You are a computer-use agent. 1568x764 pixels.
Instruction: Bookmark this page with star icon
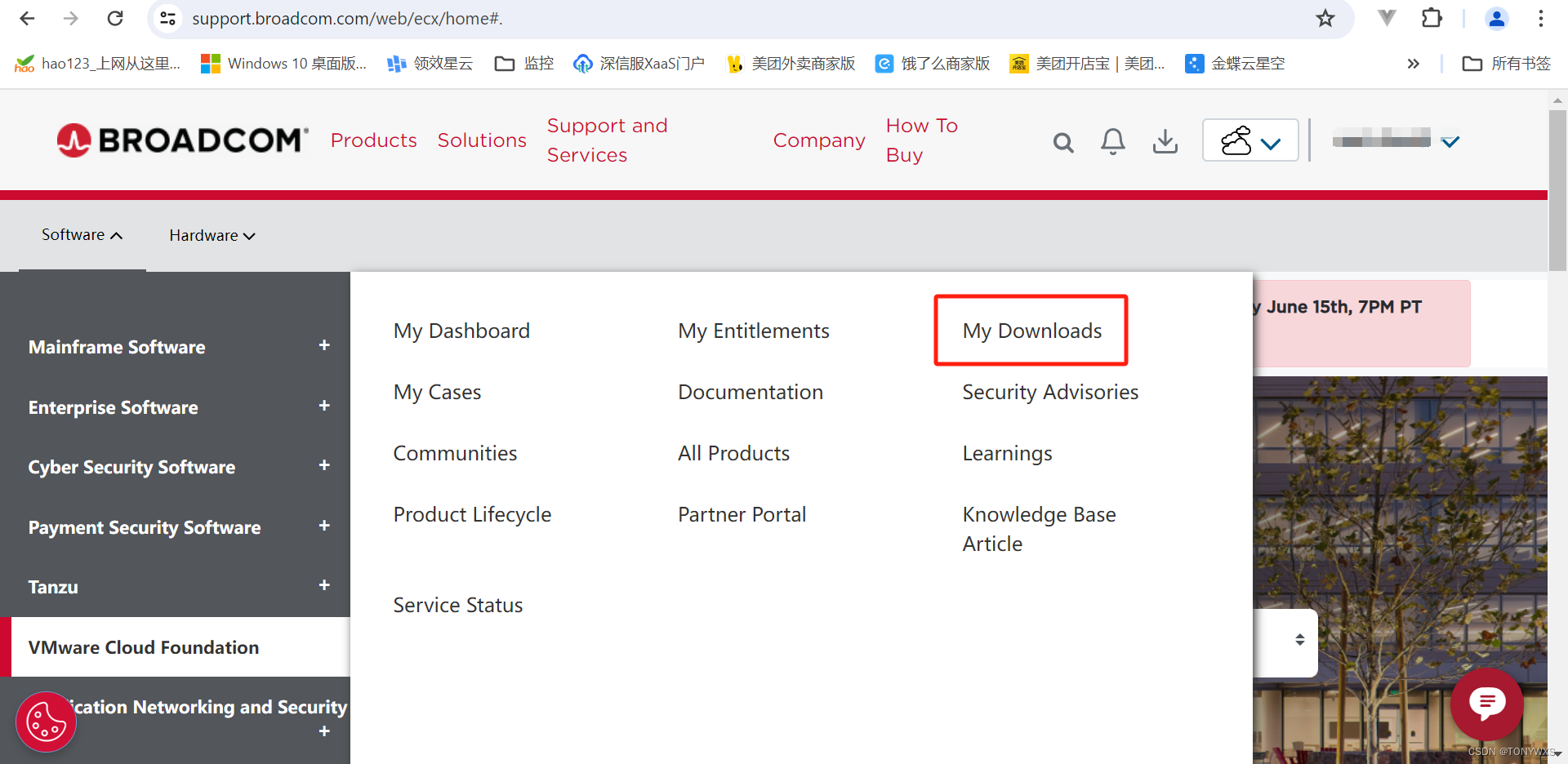point(1325,18)
